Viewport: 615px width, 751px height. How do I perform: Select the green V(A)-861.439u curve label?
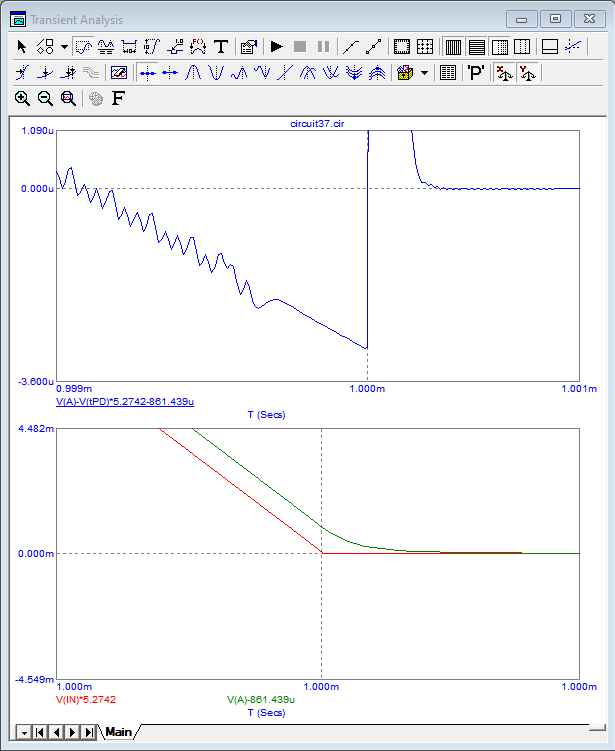tap(261, 700)
